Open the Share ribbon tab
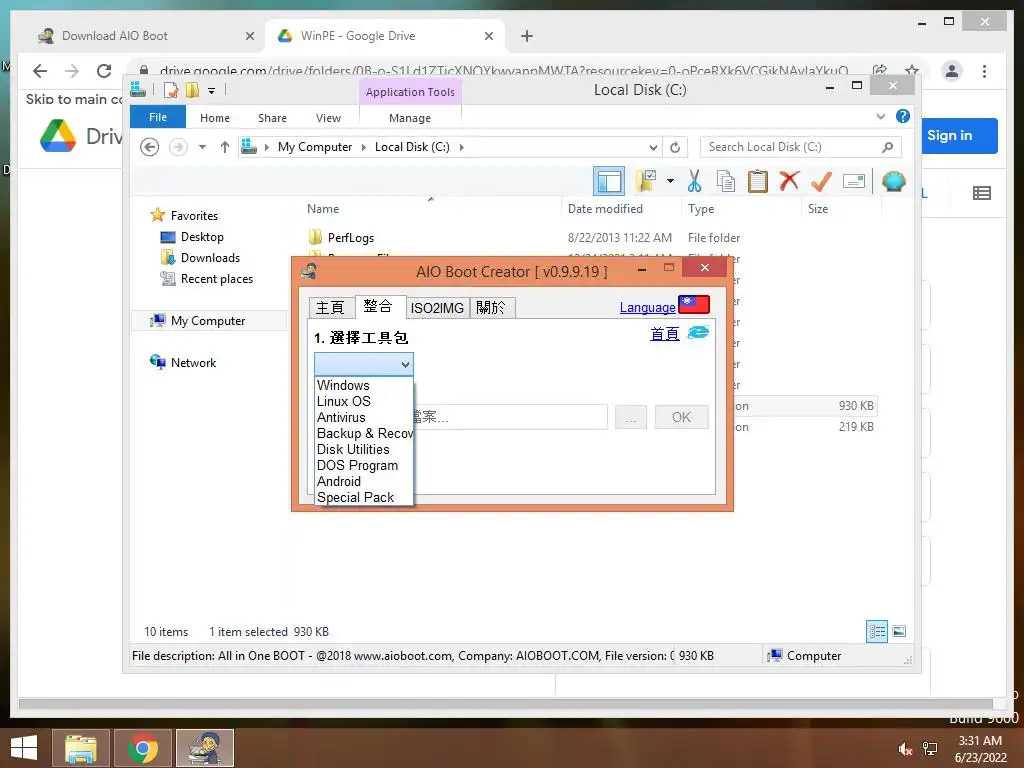 coord(272,118)
